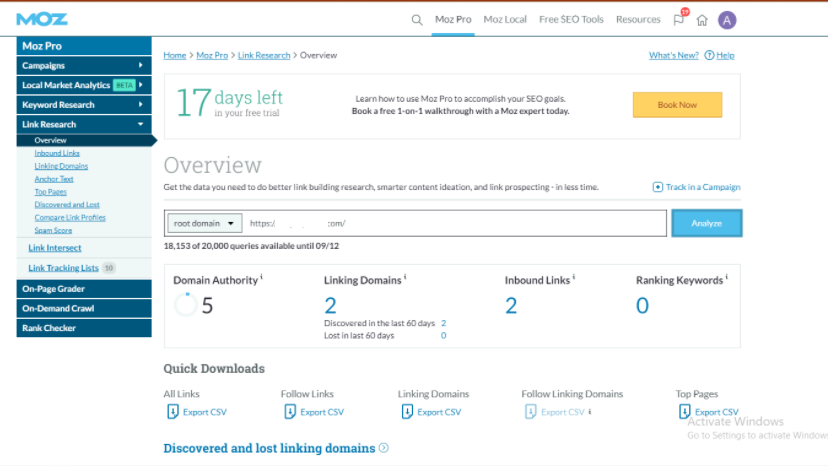Viewport: 828px width, 466px height.
Task: Click the Link Tracking Lists count badge 10
Action: (x=109, y=268)
